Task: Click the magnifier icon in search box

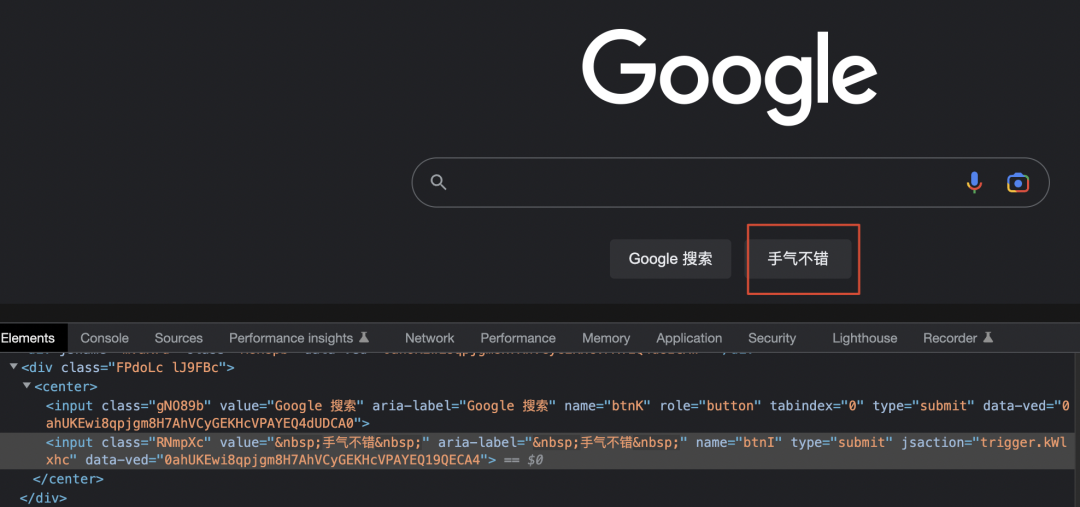Action: pyautogui.click(x=439, y=183)
